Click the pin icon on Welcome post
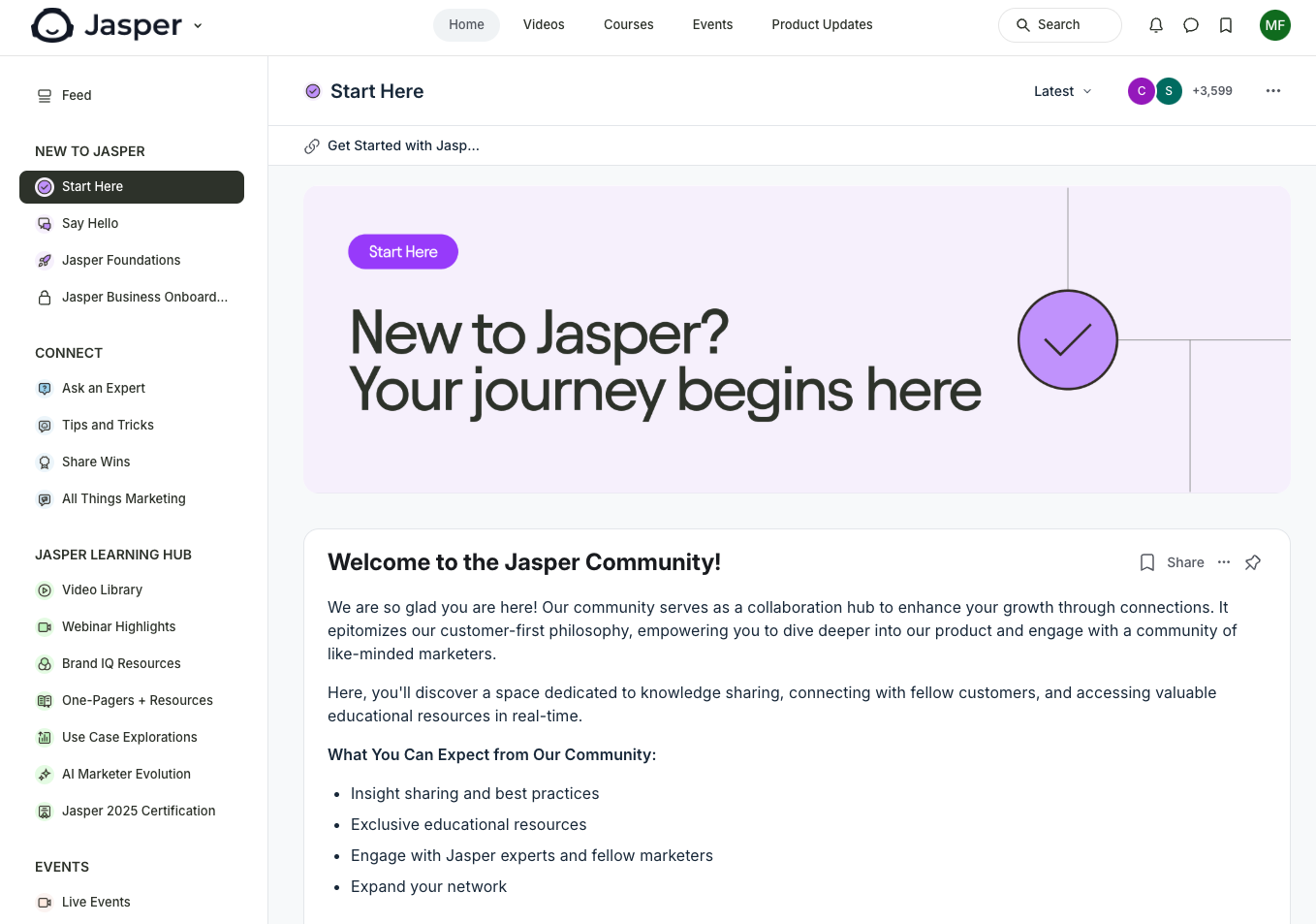 1253,563
